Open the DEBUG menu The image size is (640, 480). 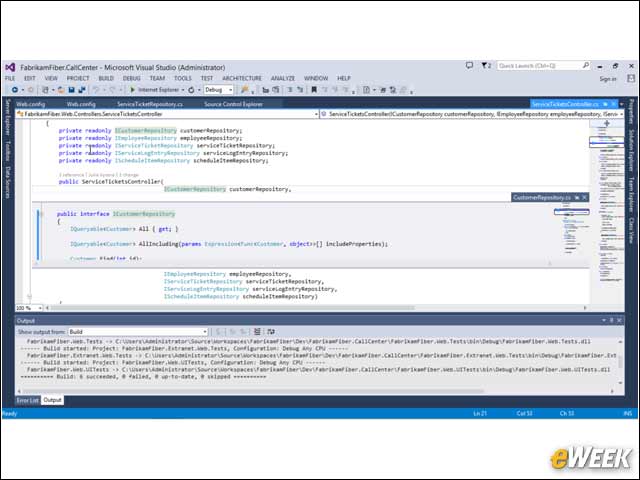(x=132, y=78)
